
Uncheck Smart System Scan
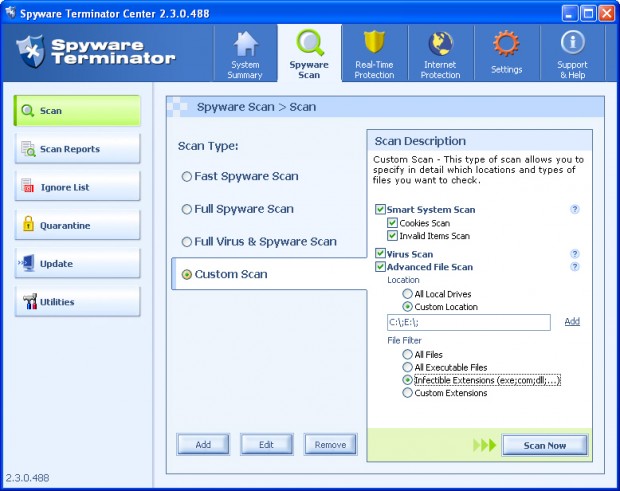pos(380,209)
